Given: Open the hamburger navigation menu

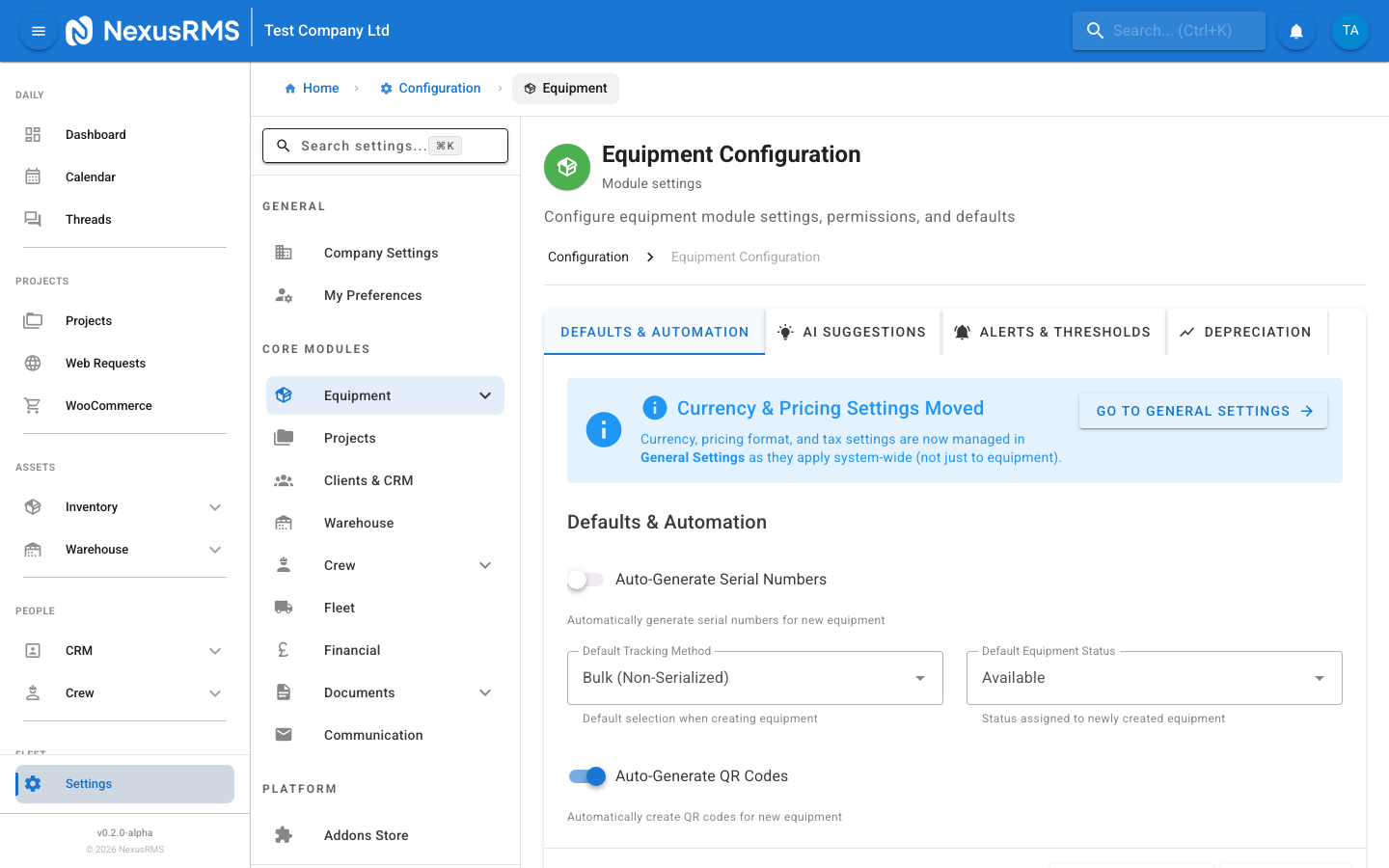Looking at the screenshot, I should [x=39, y=31].
